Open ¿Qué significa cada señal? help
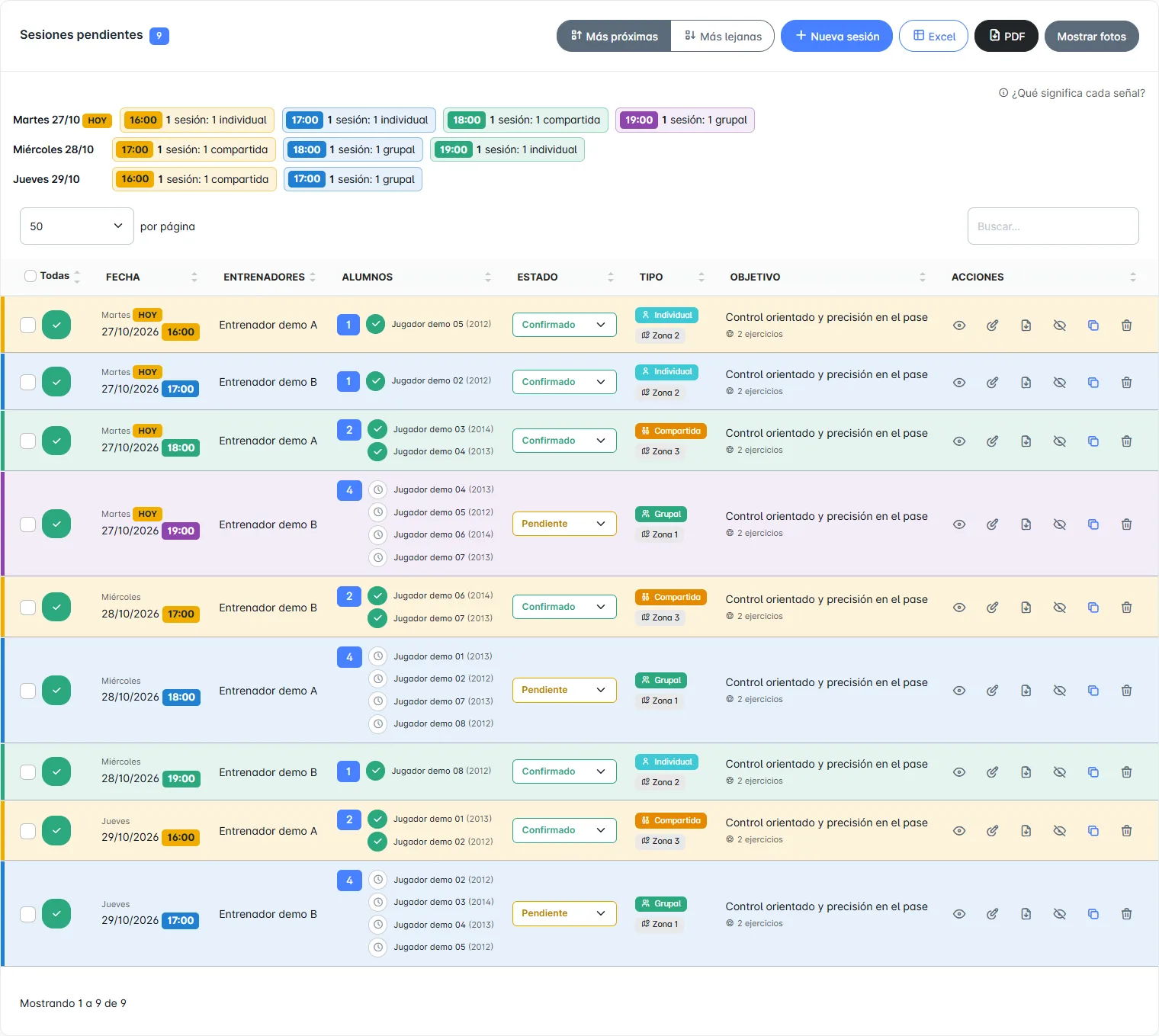This screenshot has width=1159, height=1036. tap(1072, 93)
